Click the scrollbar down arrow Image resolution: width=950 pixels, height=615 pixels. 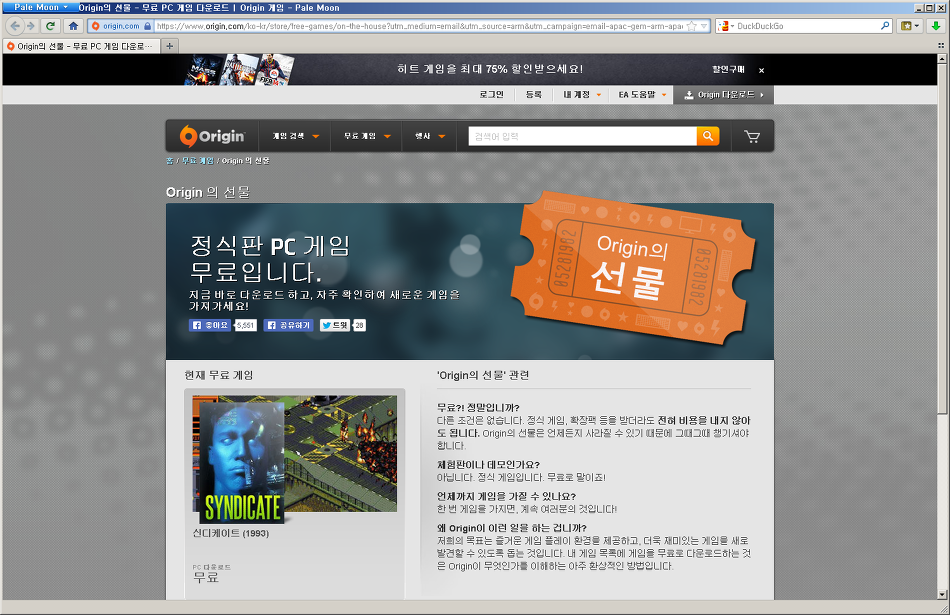[x=942, y=594]
